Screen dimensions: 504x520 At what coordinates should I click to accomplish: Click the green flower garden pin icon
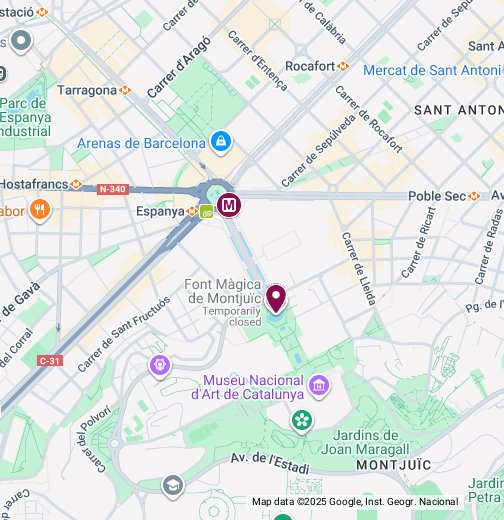click(302, 421)
